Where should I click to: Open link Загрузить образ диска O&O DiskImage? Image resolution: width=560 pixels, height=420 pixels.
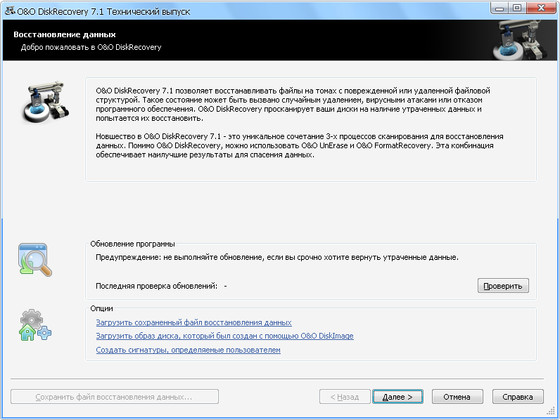point(225,336)
